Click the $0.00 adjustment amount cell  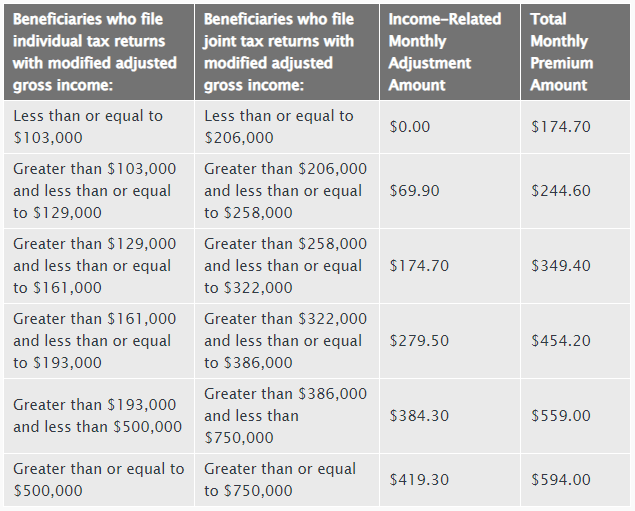pyautogui.click(x=450, y=127)
